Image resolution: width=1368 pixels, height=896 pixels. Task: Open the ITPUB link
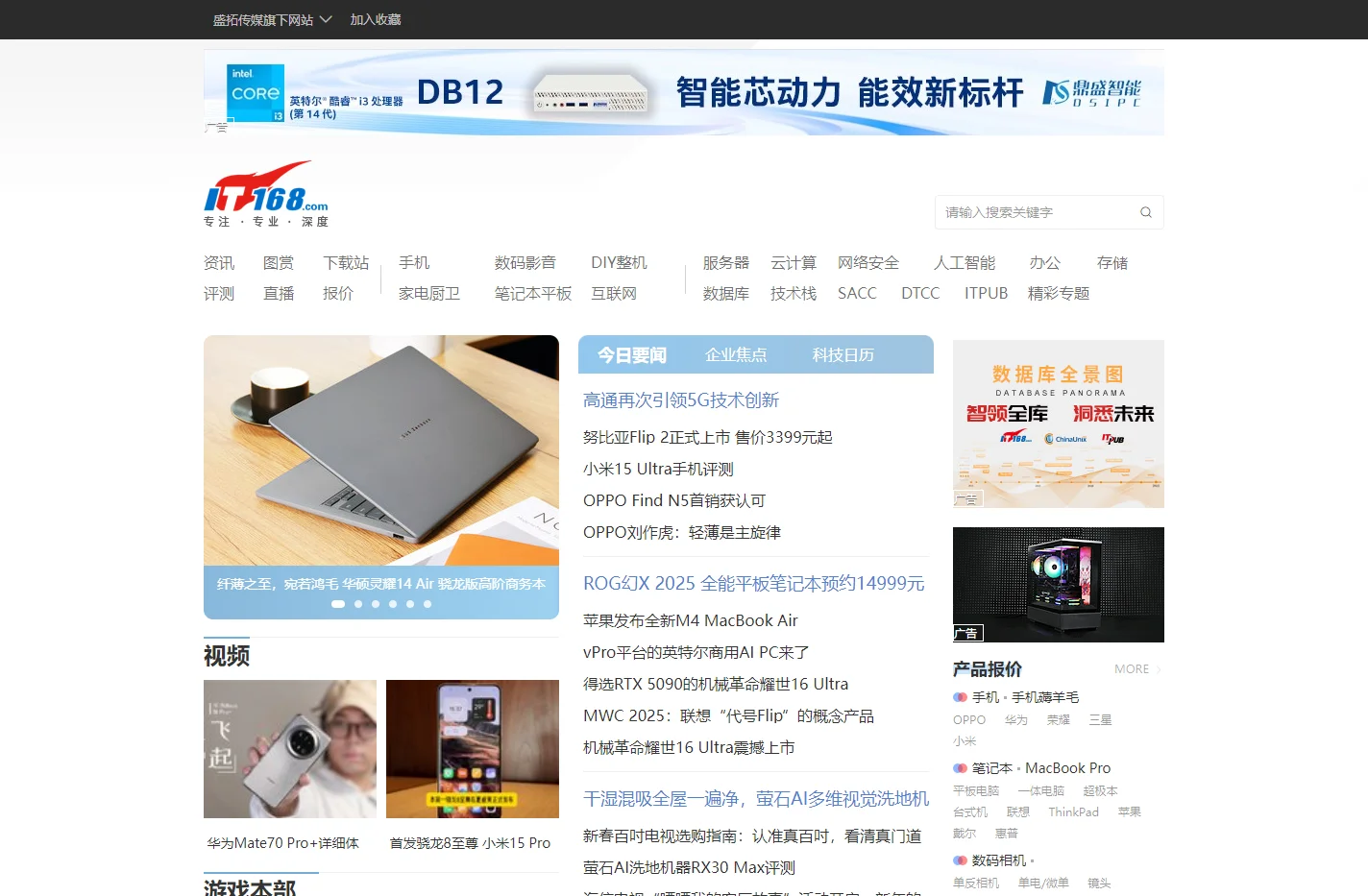click(986, 293)
